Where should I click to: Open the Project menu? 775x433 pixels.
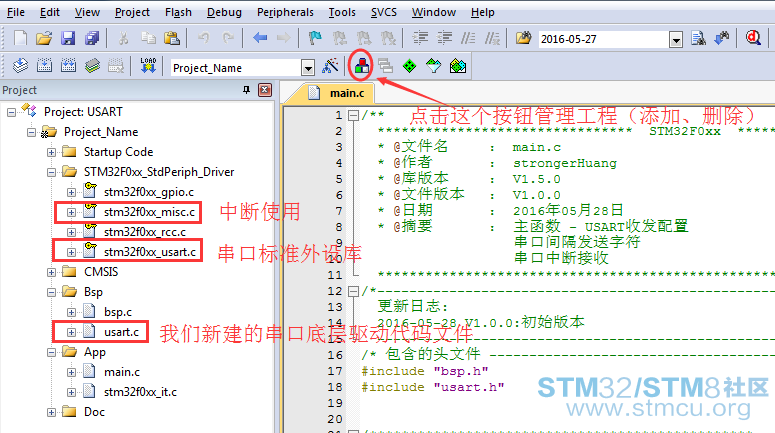click(132, 12)
